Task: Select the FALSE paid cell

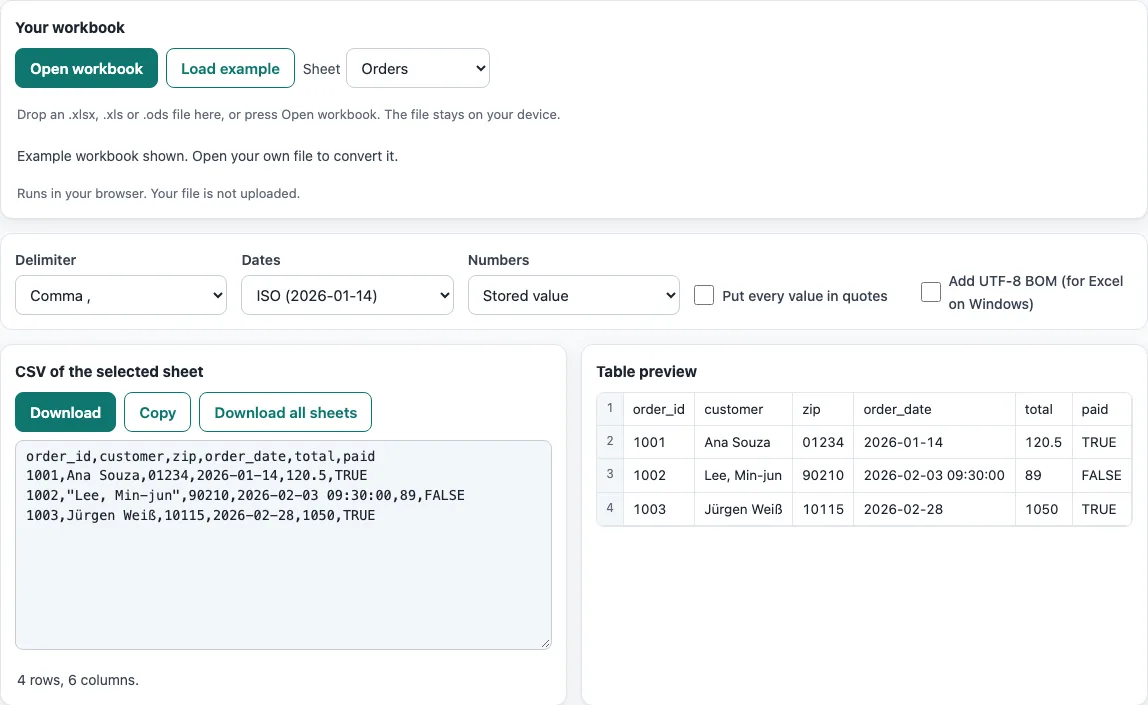Action: [1102, 475]
